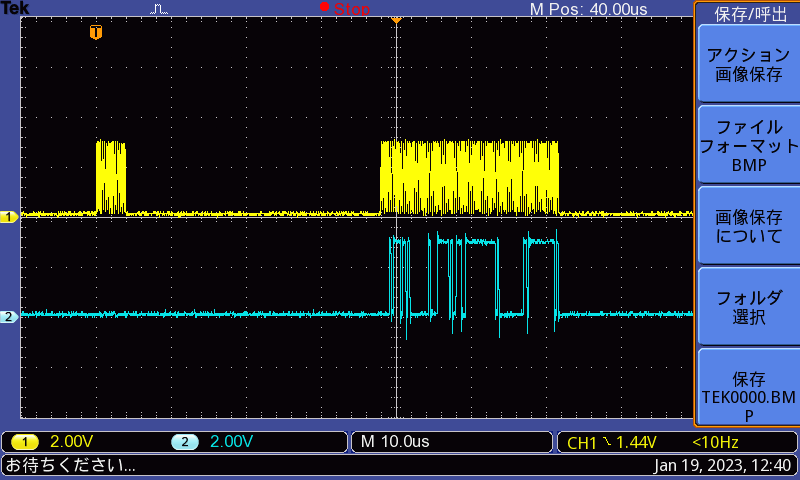
Task: Select the channel 1 ground reference marker
Action: [9, 217]
